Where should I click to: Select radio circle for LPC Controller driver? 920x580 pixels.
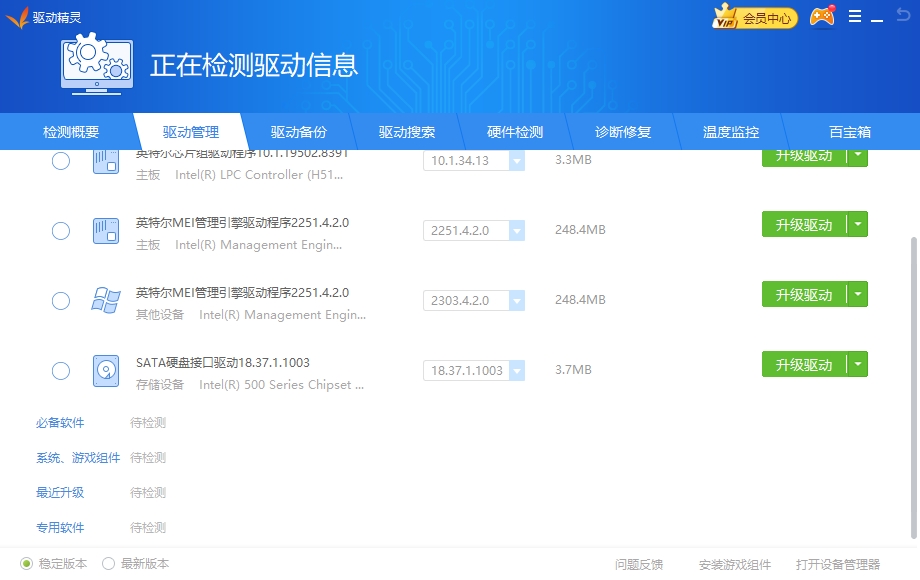tap(60, 161)
